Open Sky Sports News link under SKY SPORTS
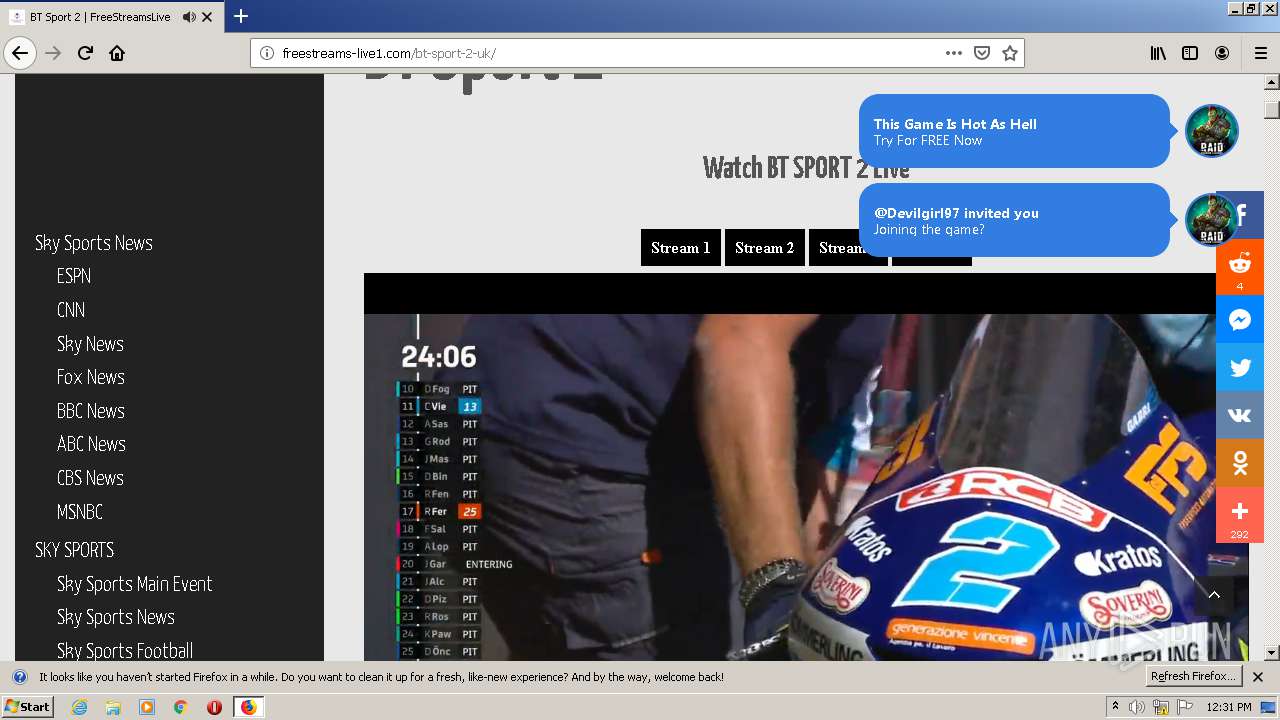 [x=116, y=617]
